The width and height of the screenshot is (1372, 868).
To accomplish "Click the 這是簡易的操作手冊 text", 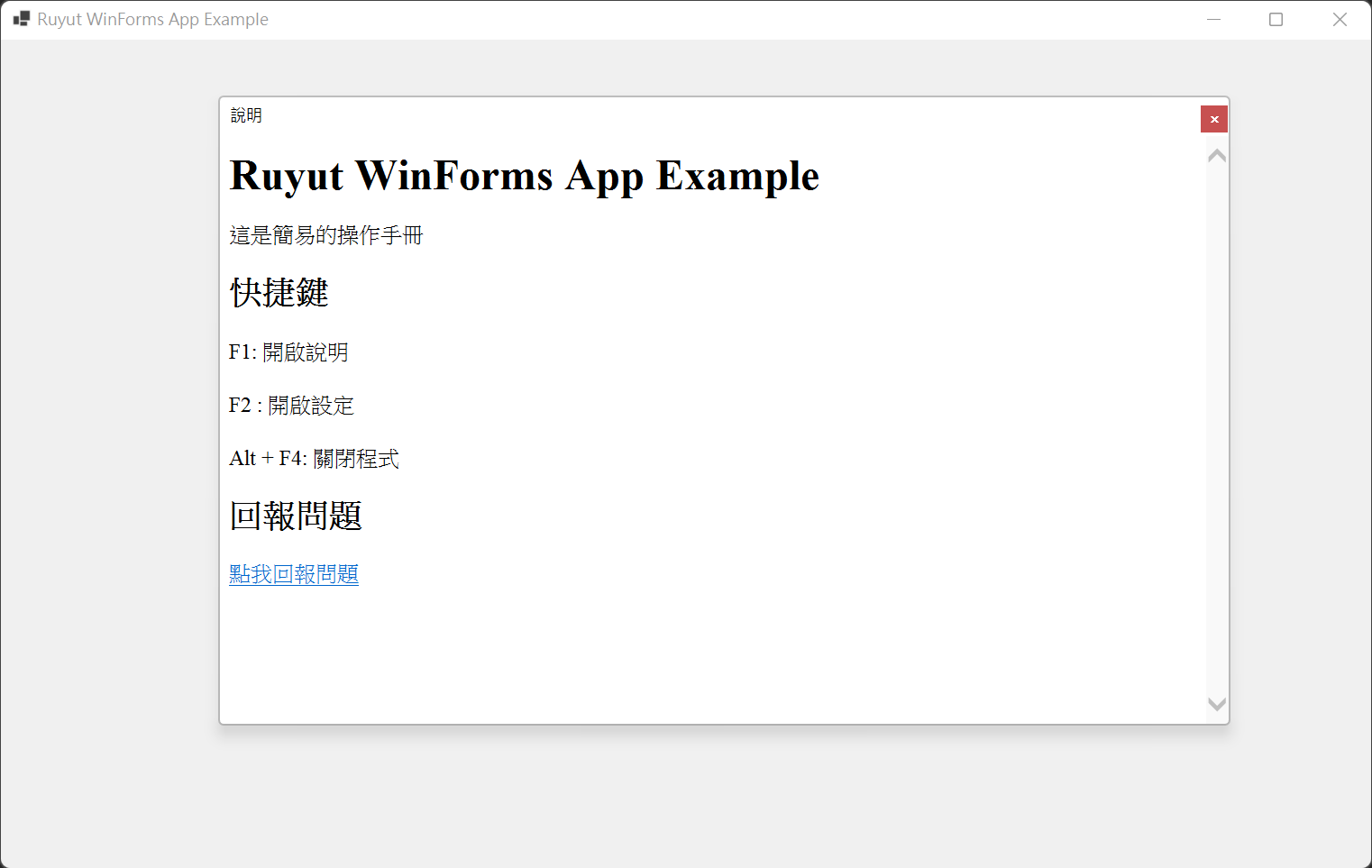I will point(326,235).
